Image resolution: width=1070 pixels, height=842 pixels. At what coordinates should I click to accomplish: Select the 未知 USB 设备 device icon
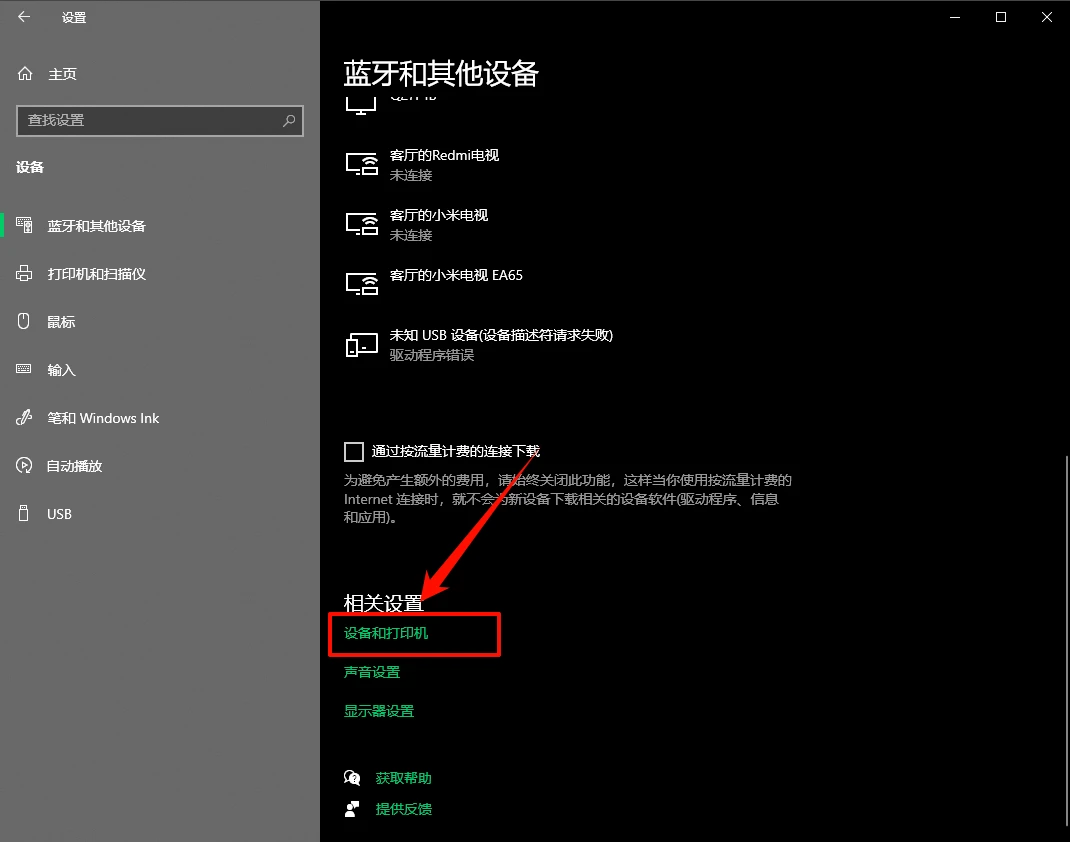point(362,345)
